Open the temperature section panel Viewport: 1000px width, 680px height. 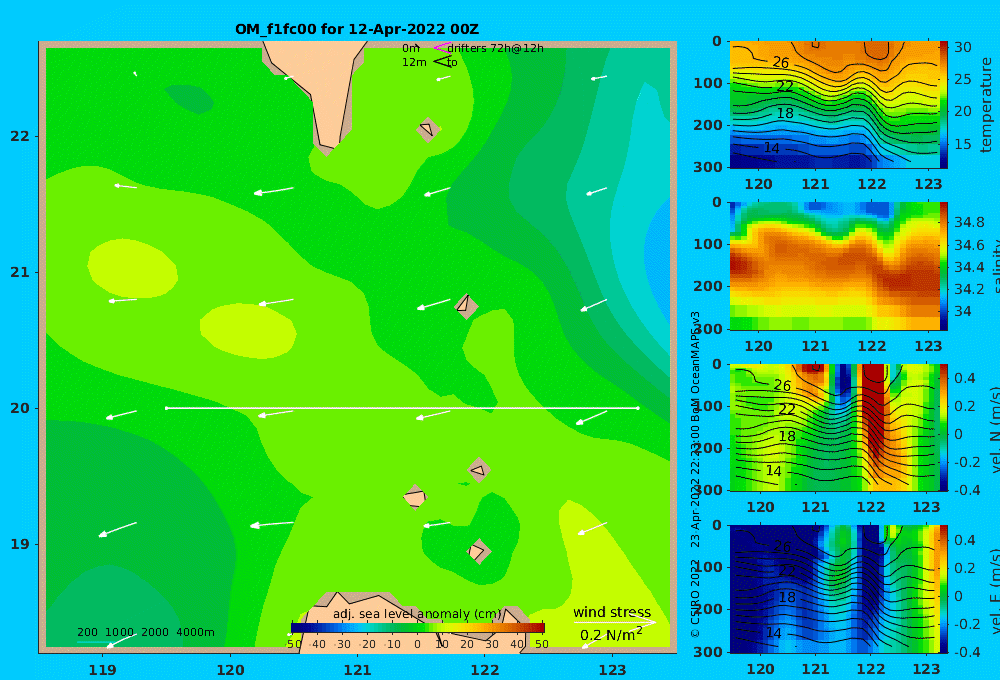835,105
